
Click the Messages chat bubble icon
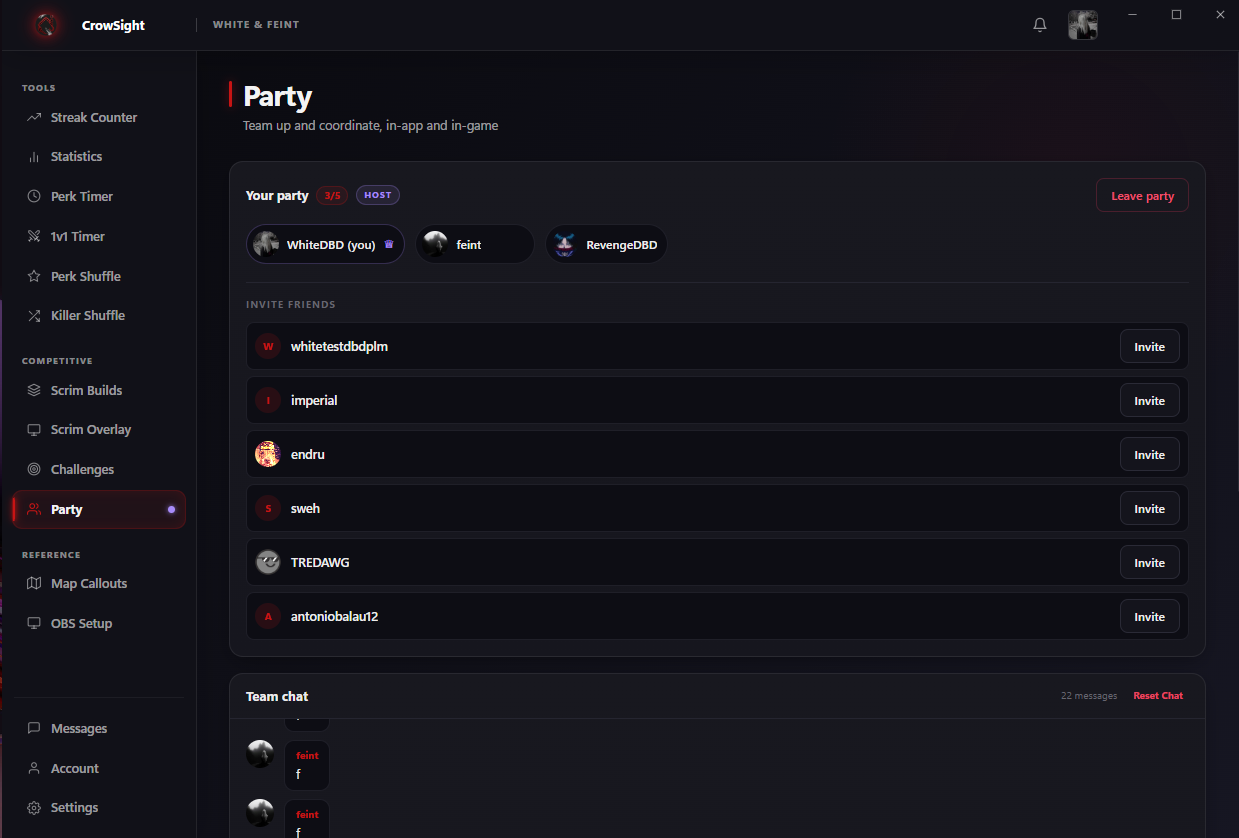click(34, 728)
